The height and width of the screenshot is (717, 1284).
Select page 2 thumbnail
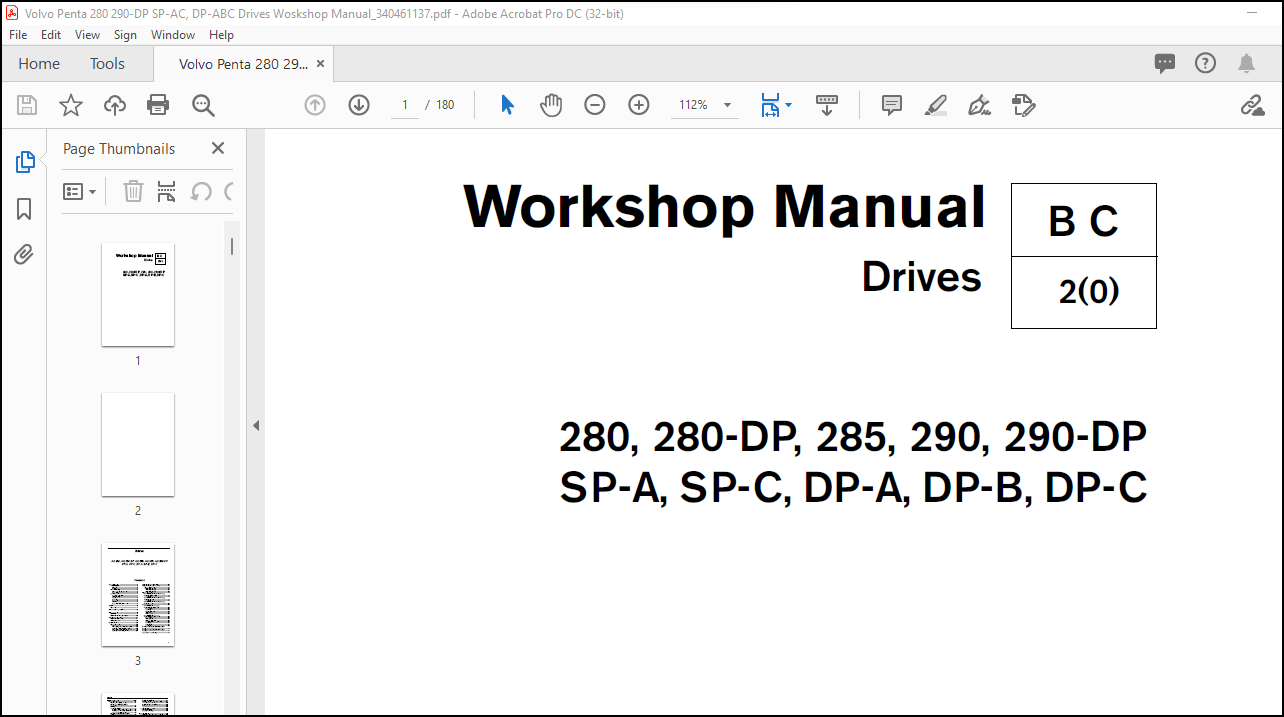(138, 444)
